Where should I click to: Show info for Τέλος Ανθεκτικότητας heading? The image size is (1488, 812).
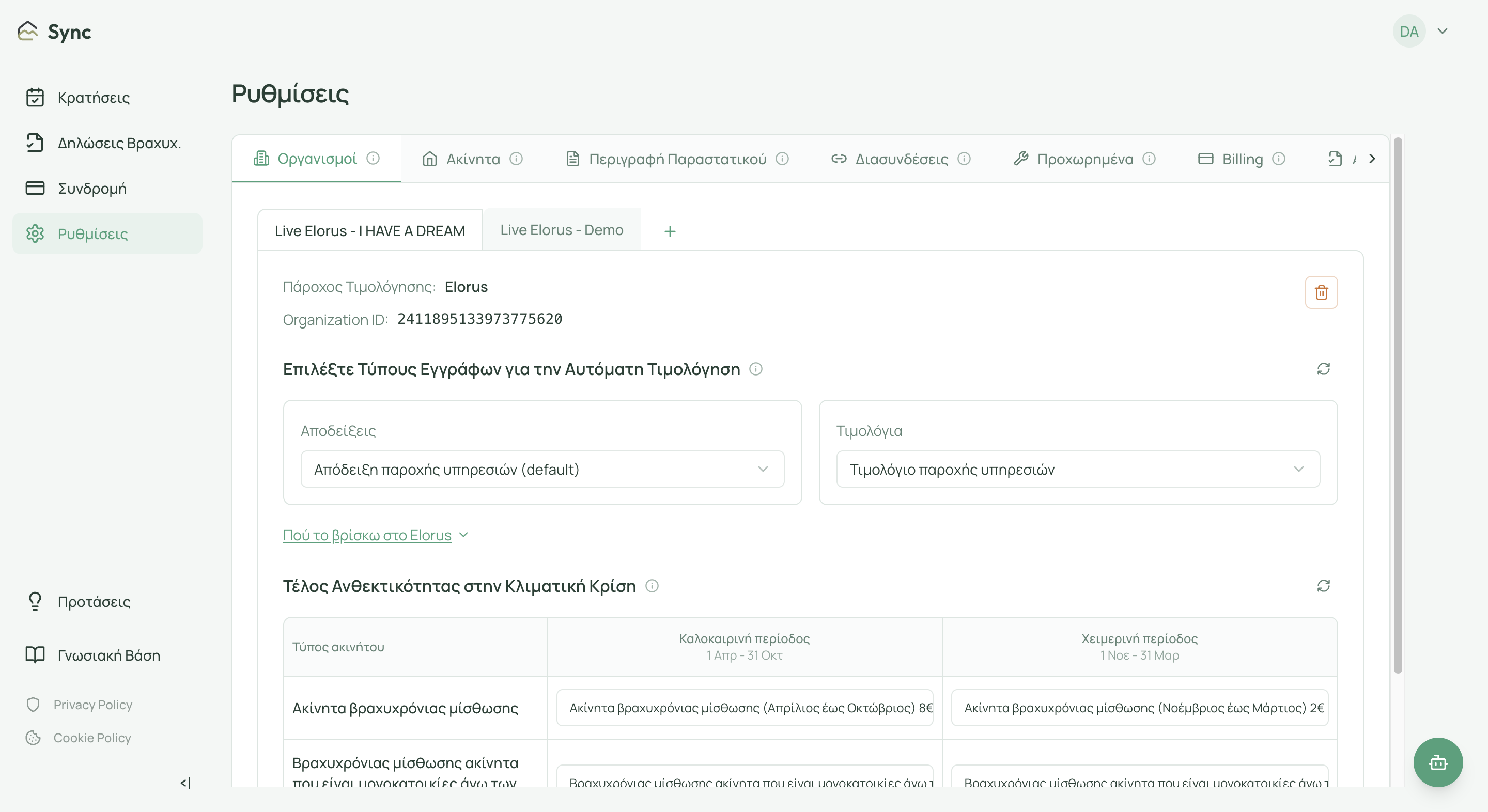(x=652, y=586)
